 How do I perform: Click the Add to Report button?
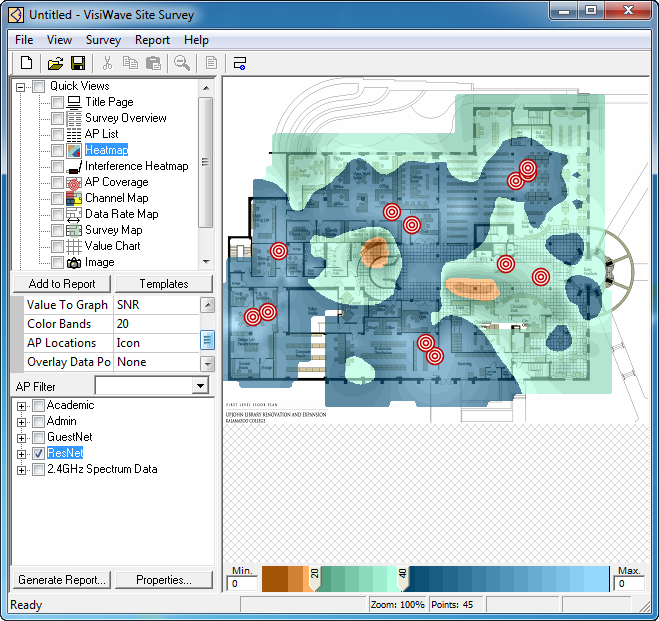point(61,284)
